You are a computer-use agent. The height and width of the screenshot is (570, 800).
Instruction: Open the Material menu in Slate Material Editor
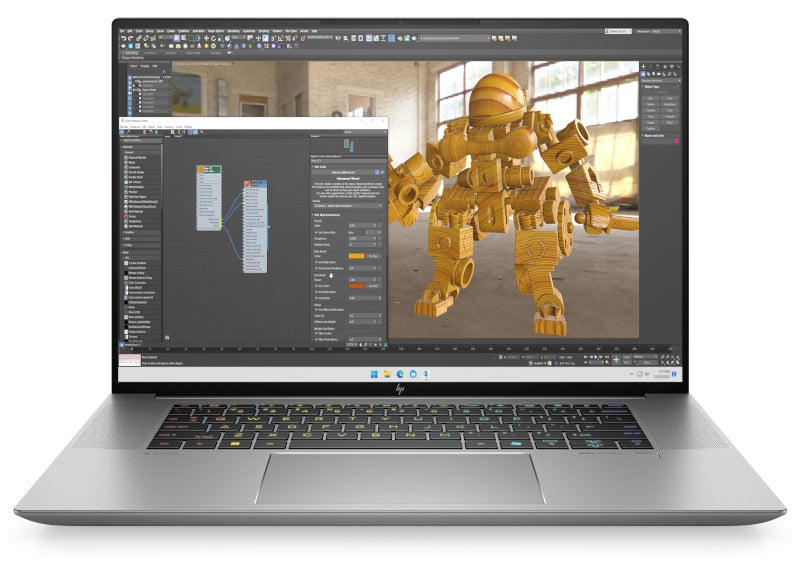pyautogui.click(x=135, y=127)
